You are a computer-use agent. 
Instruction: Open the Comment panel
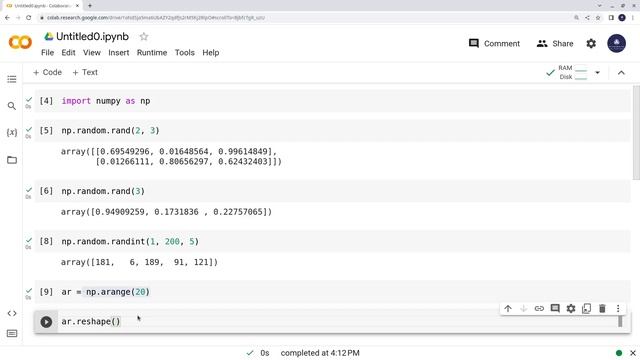tap(494, 43)
